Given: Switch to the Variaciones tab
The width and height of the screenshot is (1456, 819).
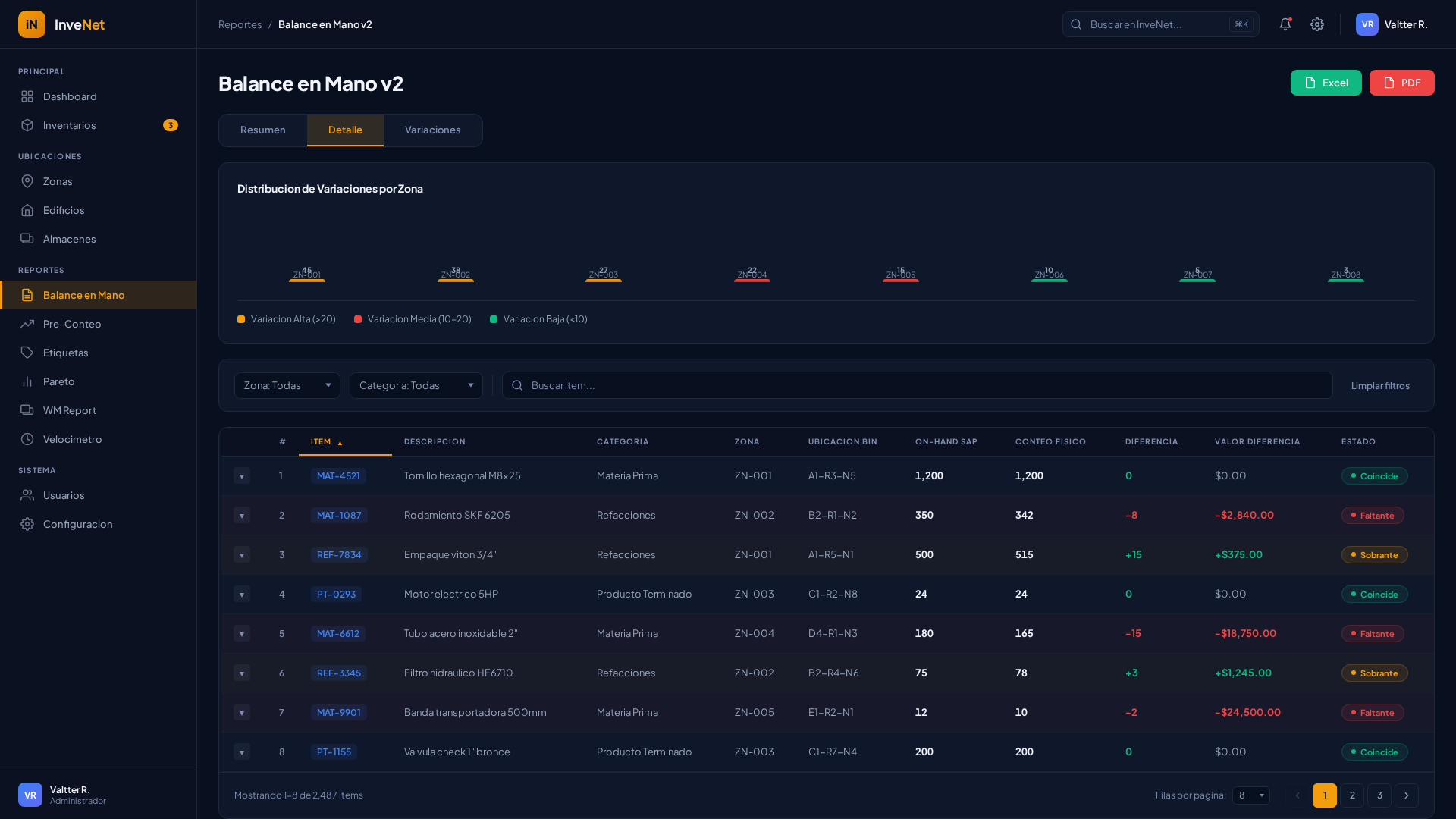Looking at the screenshot, I should click(432, 130).
